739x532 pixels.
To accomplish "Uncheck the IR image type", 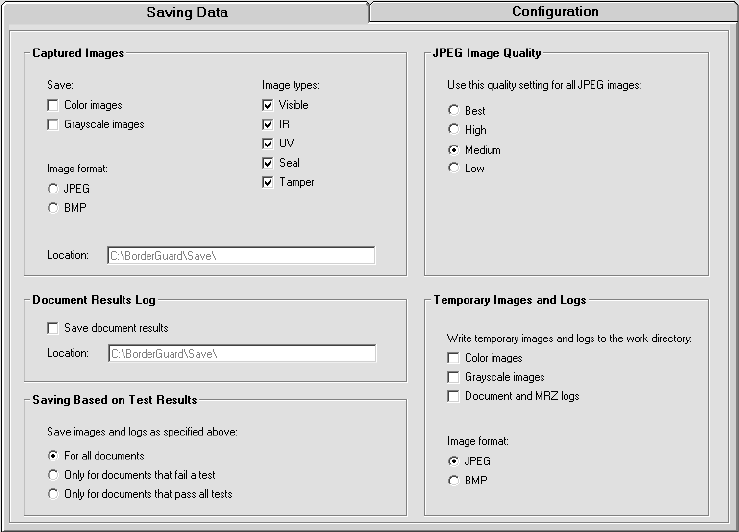I will click(267, 124).
